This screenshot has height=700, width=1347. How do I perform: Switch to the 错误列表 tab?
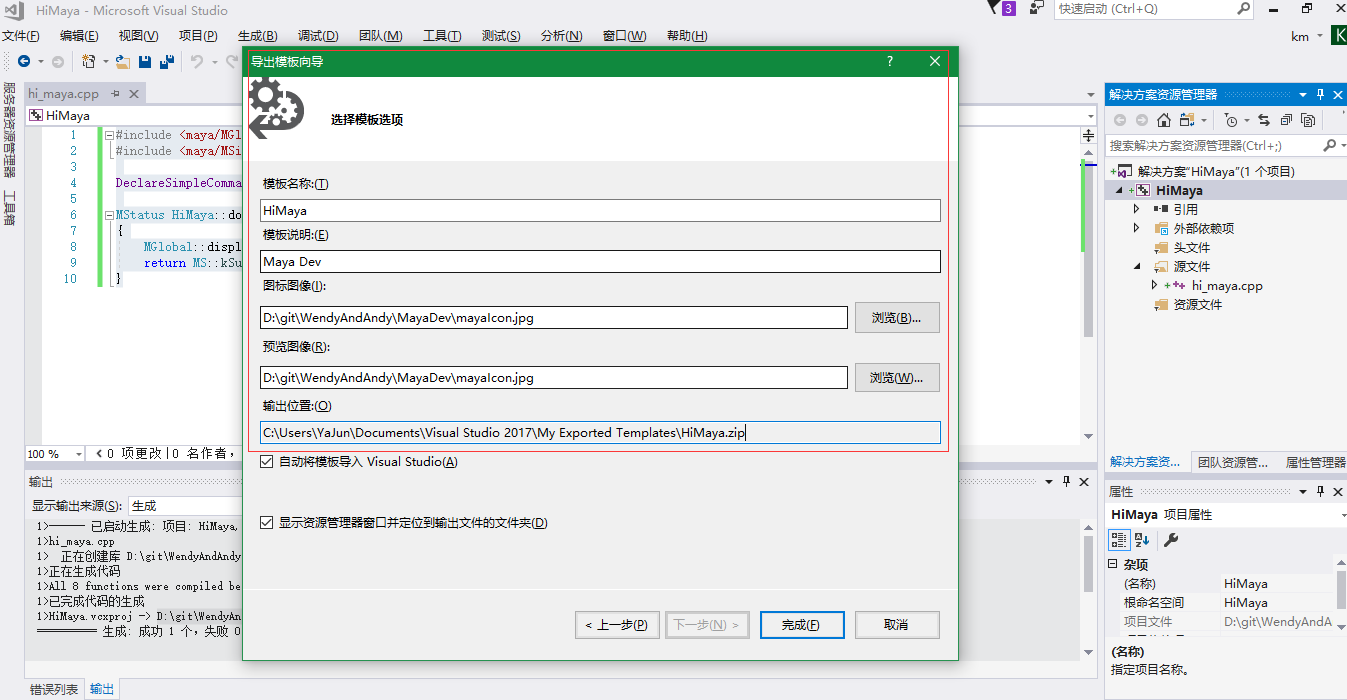54,689
